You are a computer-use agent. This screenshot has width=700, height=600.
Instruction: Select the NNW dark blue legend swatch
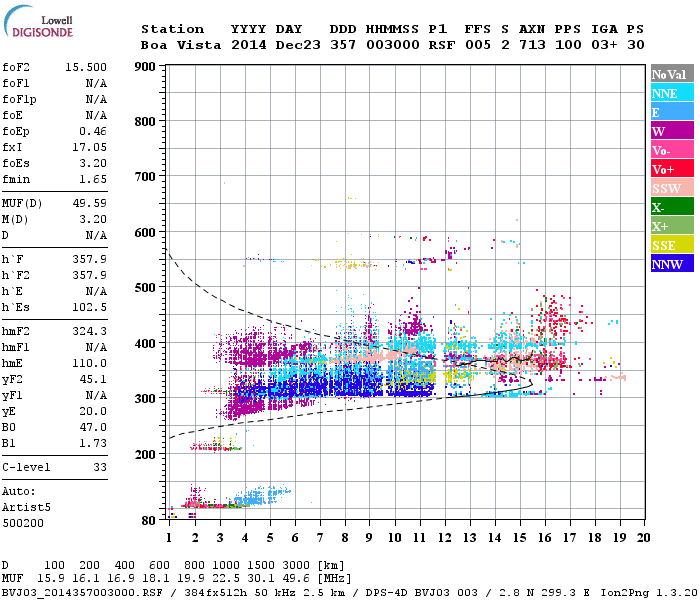[x=672, y=263]
